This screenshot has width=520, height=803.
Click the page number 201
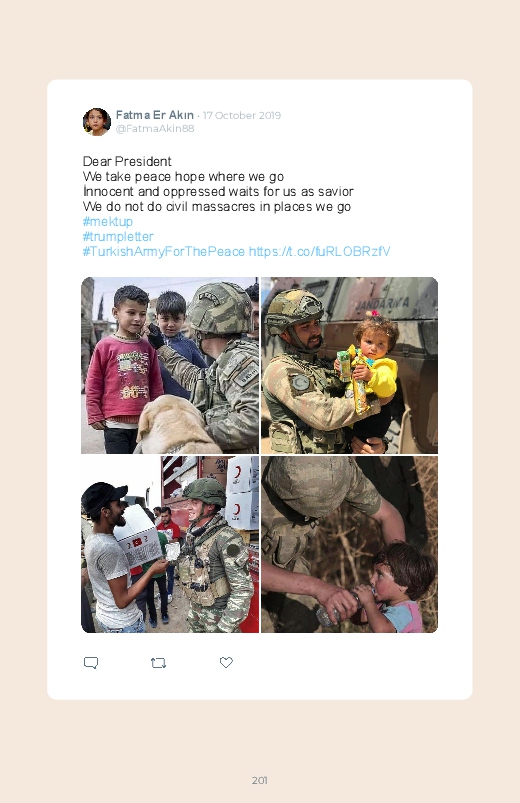click(x=260, y=780)
